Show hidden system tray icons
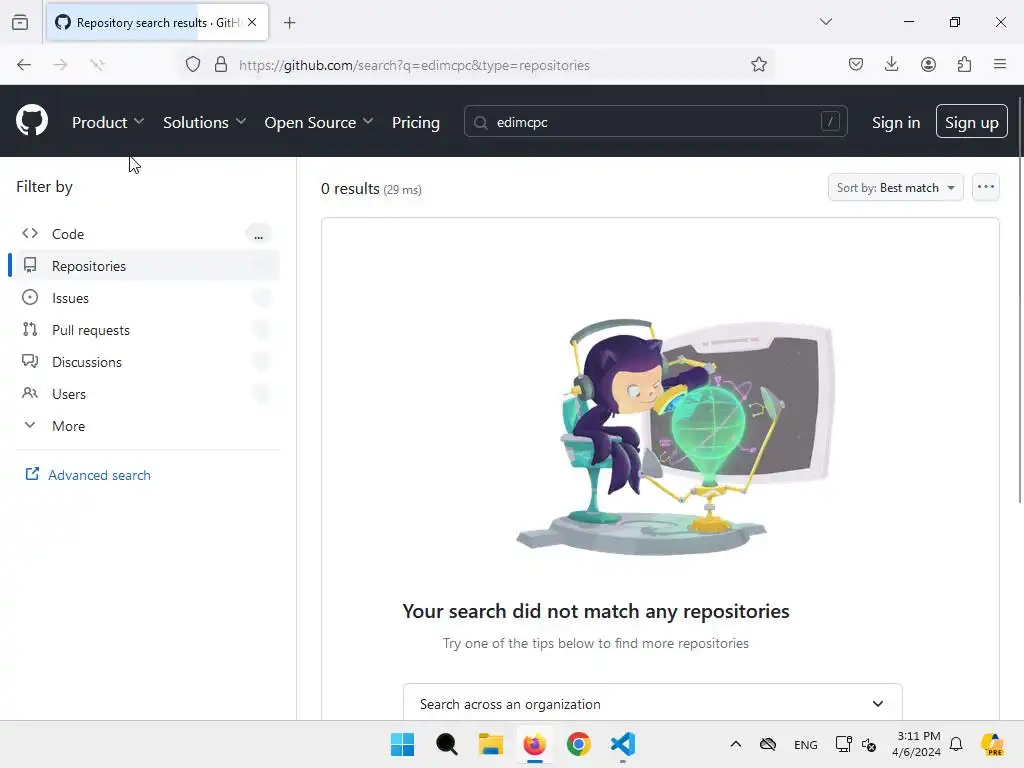This screenshot has height=768, width=1024. pos(735,744)
